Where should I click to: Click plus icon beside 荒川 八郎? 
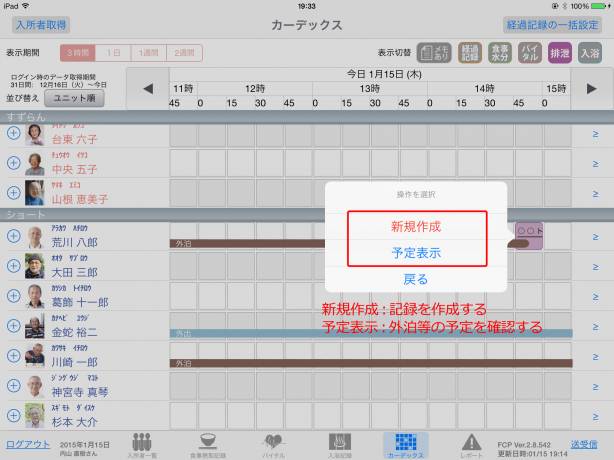(x=13, y=237)
